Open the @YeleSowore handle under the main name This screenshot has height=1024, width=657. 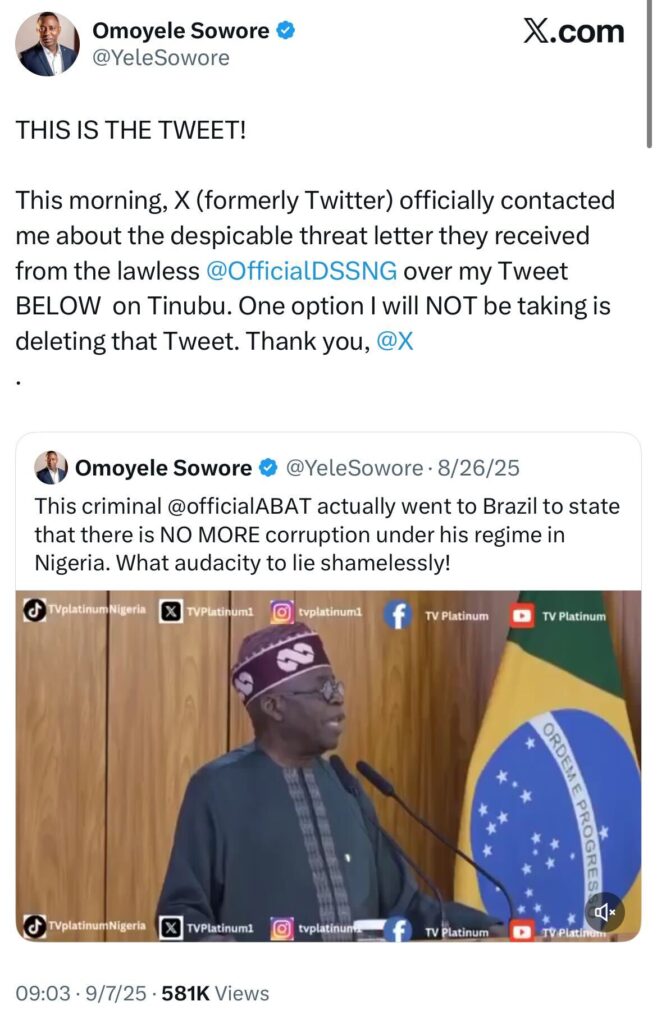[x=162, y=58]
